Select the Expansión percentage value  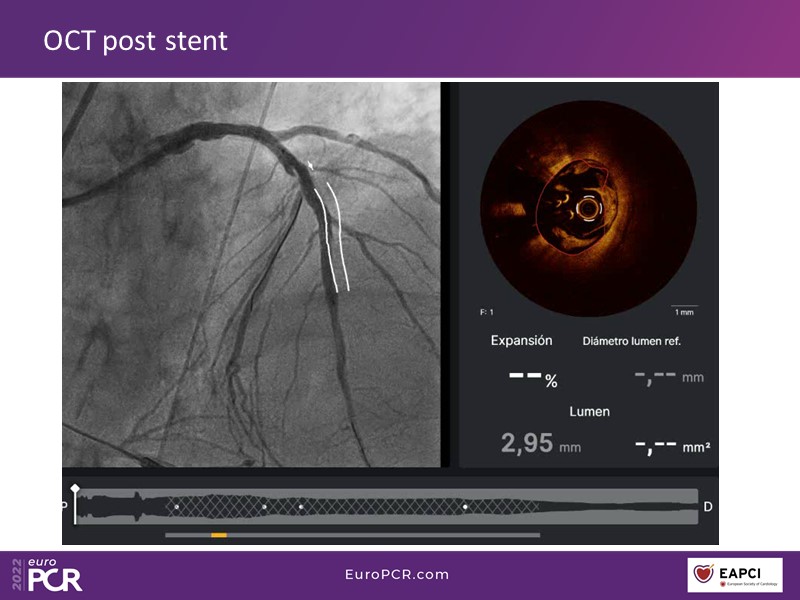pyautogui.click(x=532, y=379)
